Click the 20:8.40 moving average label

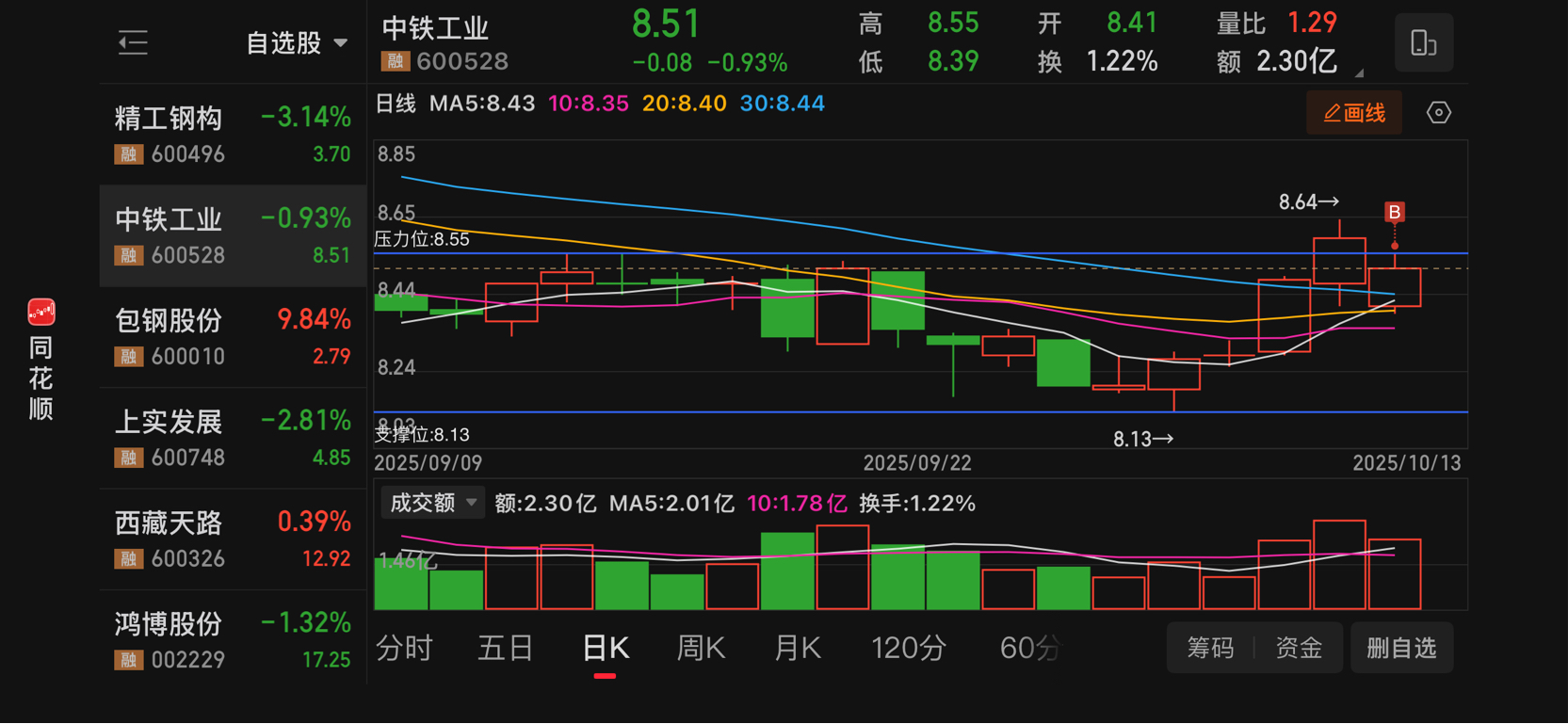click(x=685, y=104)
